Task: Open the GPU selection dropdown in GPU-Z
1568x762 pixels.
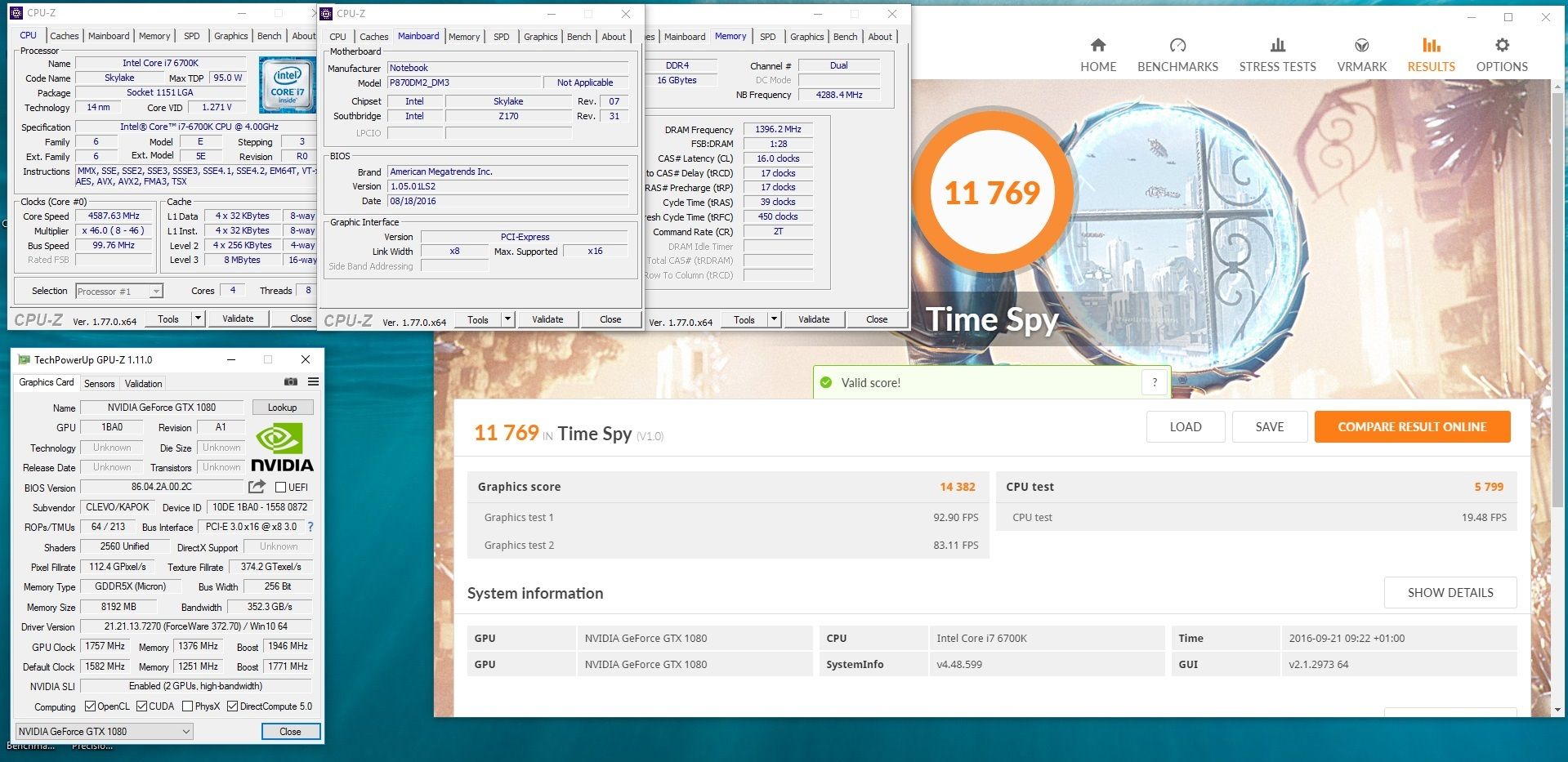Action: (x=104, y=732)
